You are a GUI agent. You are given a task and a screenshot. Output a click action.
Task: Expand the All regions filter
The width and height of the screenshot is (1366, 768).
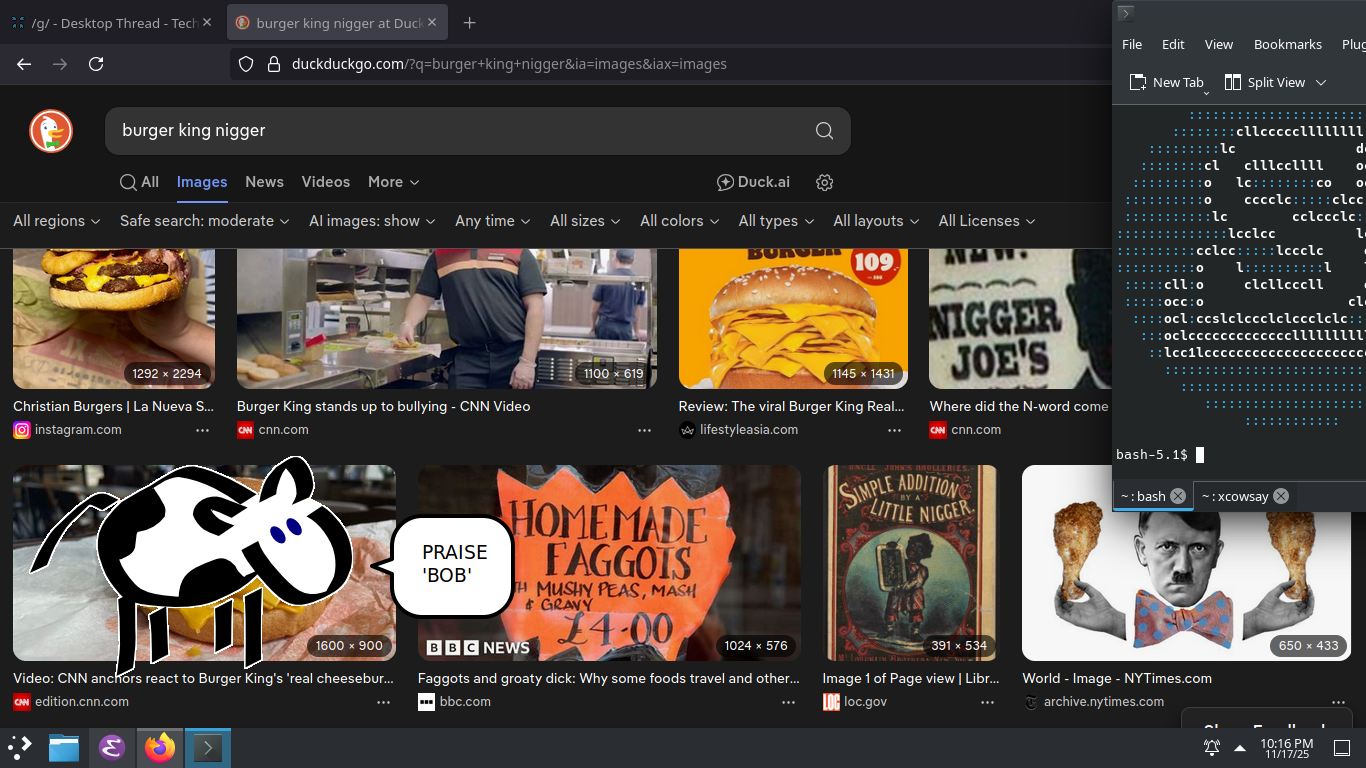[57, 221]
